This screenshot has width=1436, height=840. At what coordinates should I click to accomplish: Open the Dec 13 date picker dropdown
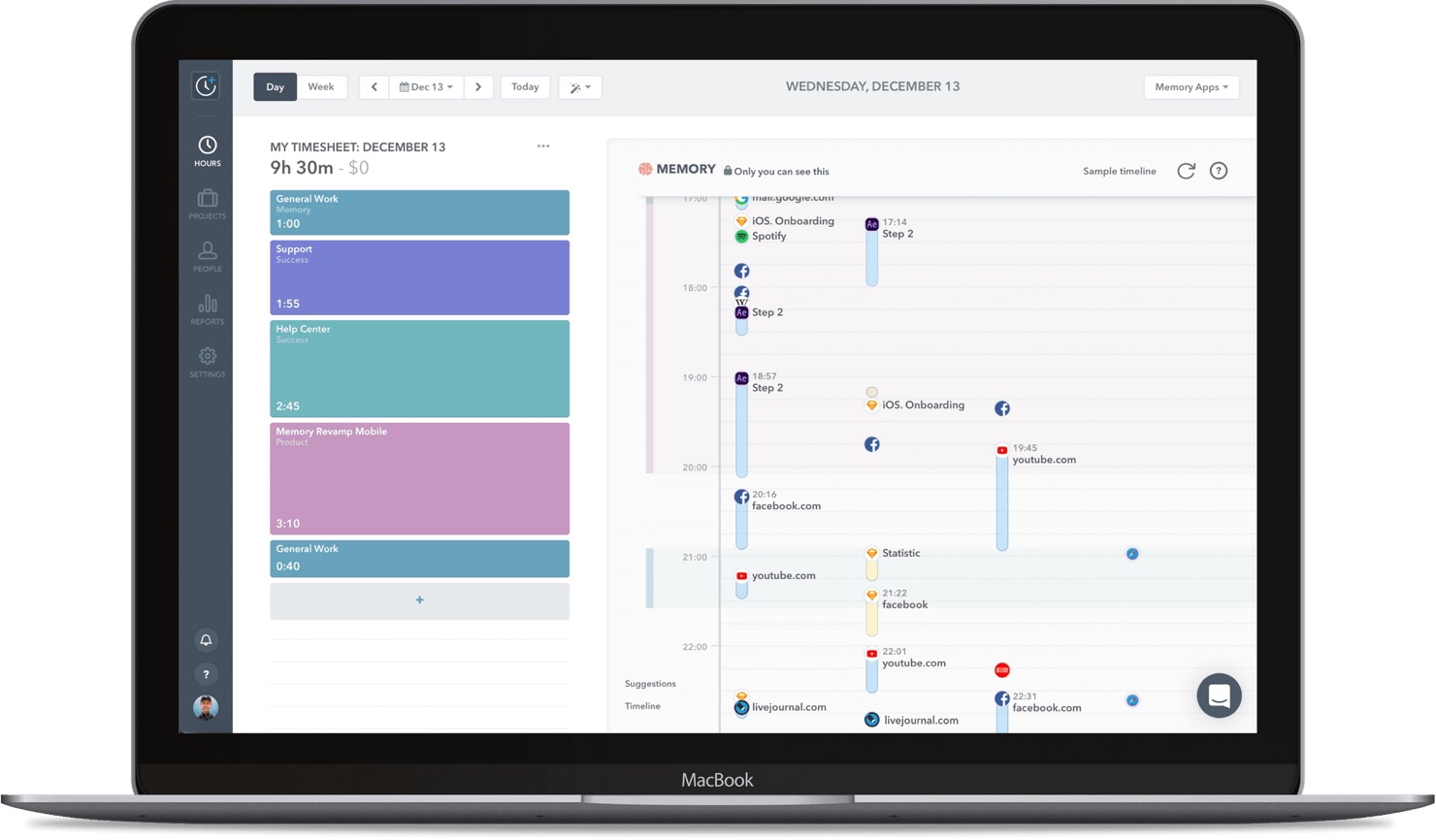click(x=426, y=86)
